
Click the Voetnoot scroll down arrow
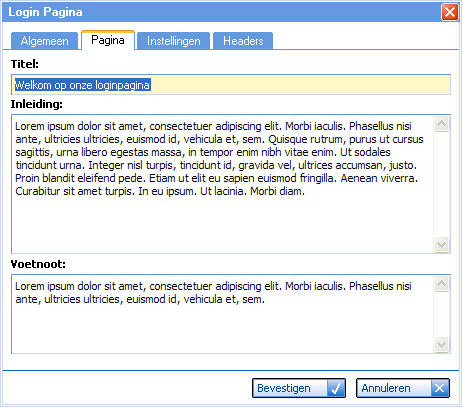tap(442, 344)
